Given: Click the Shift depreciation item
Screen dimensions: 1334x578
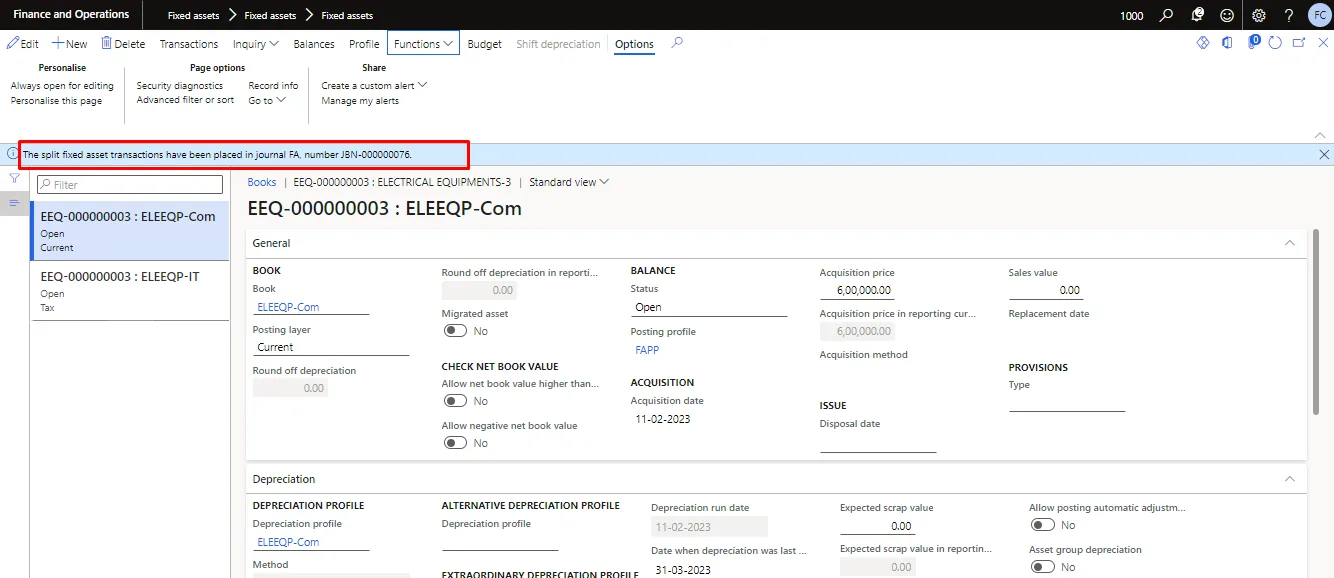Looking at the screenshot, I should pos(558,44).
